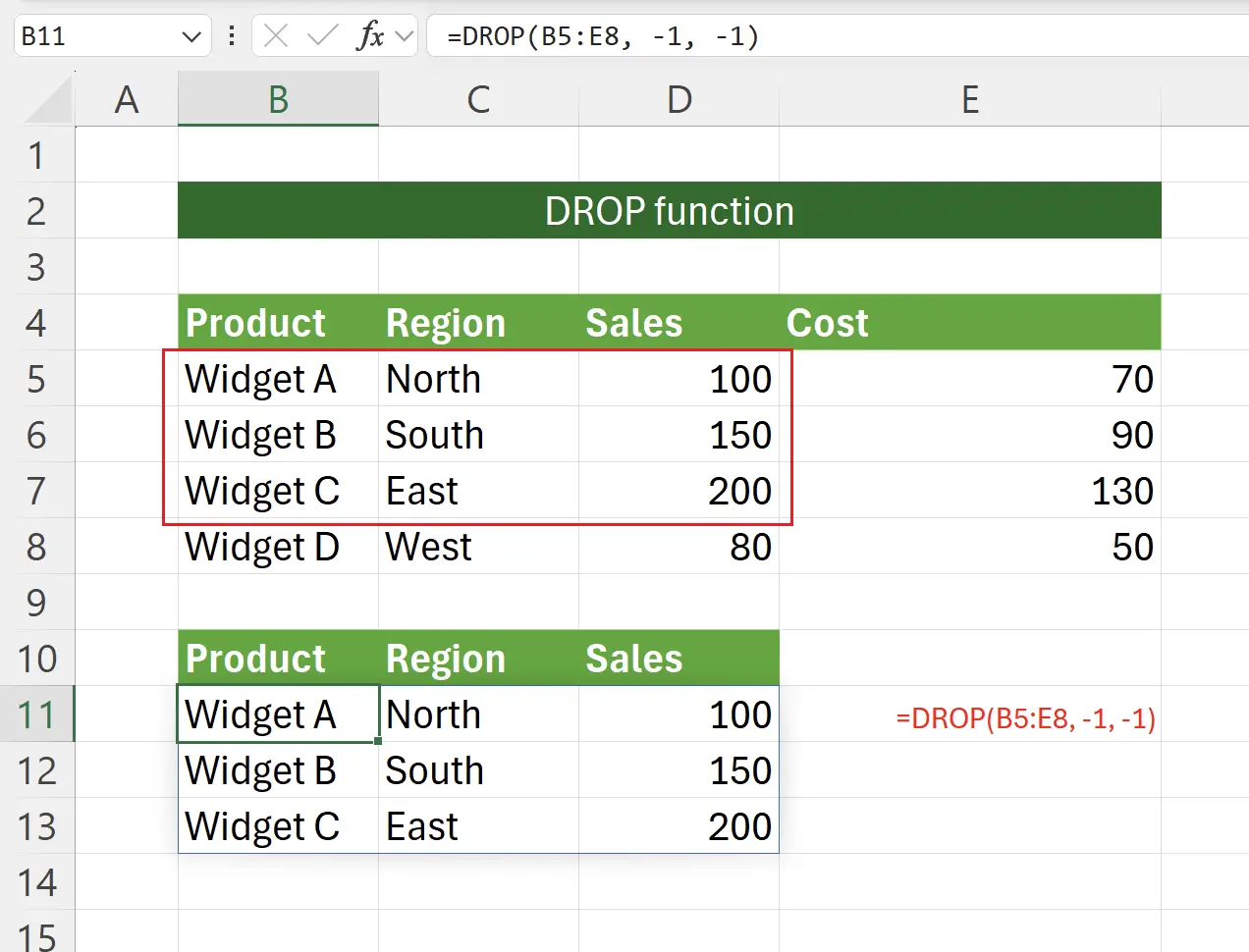
Task: Select column E header
Action: pos(970,99)
